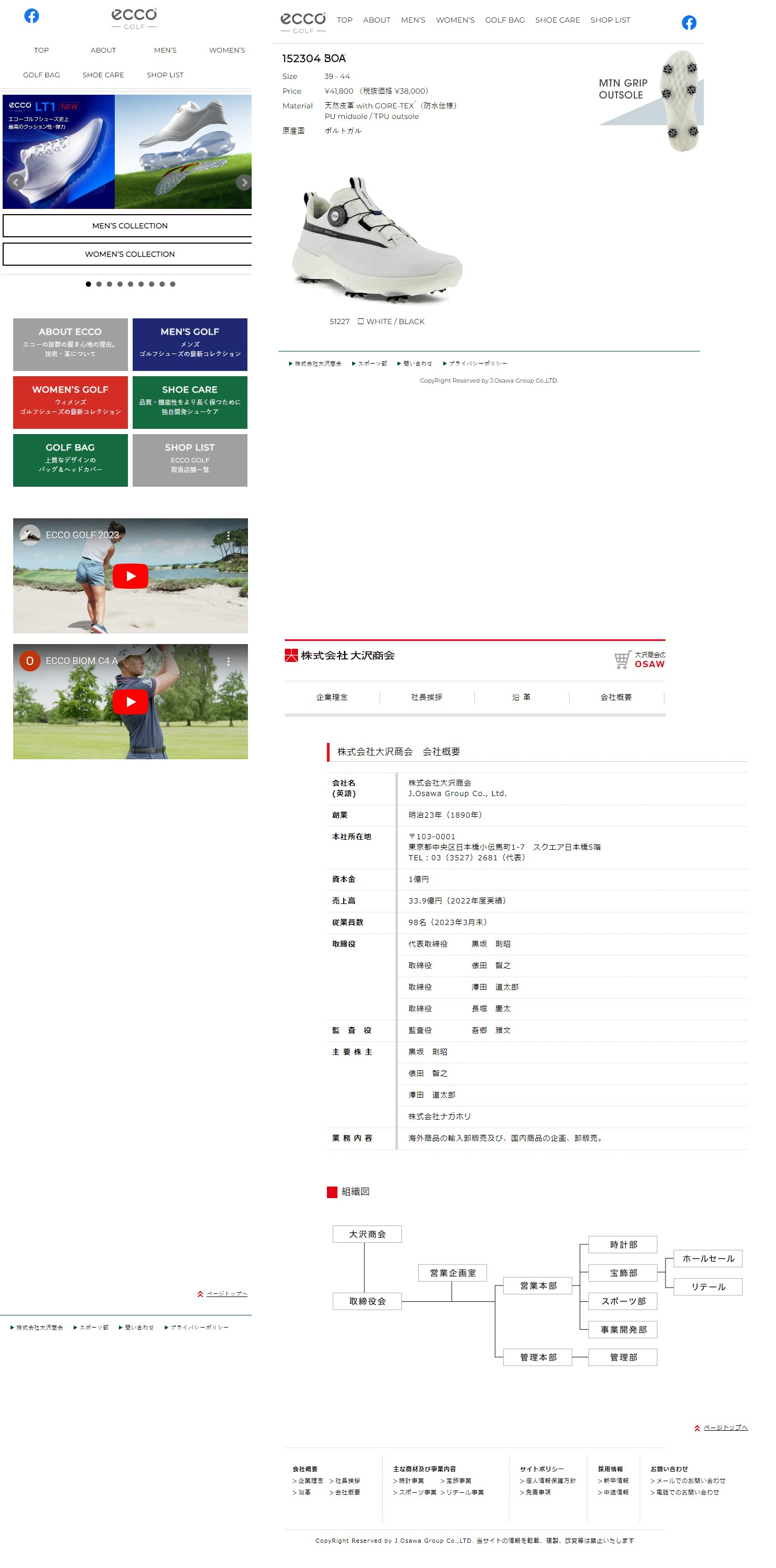Open the three-dot menu on the ECCO GOLF 2023 video

[x=228, y=535]
